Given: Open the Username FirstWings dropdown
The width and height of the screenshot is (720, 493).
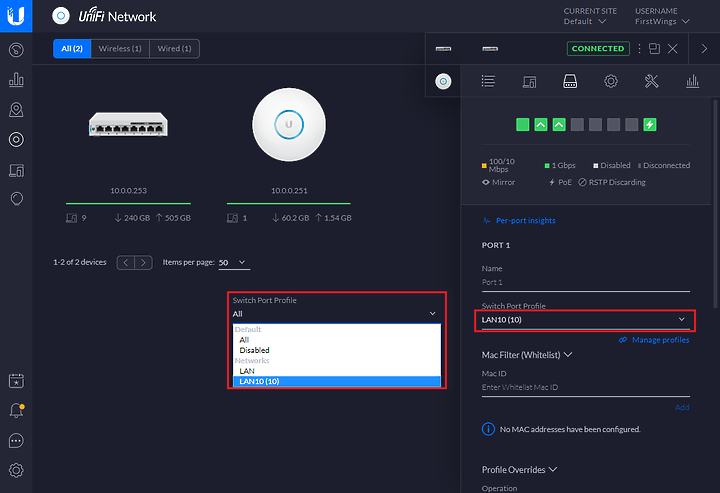Looking at the screenshot, I should pos(662,22).
